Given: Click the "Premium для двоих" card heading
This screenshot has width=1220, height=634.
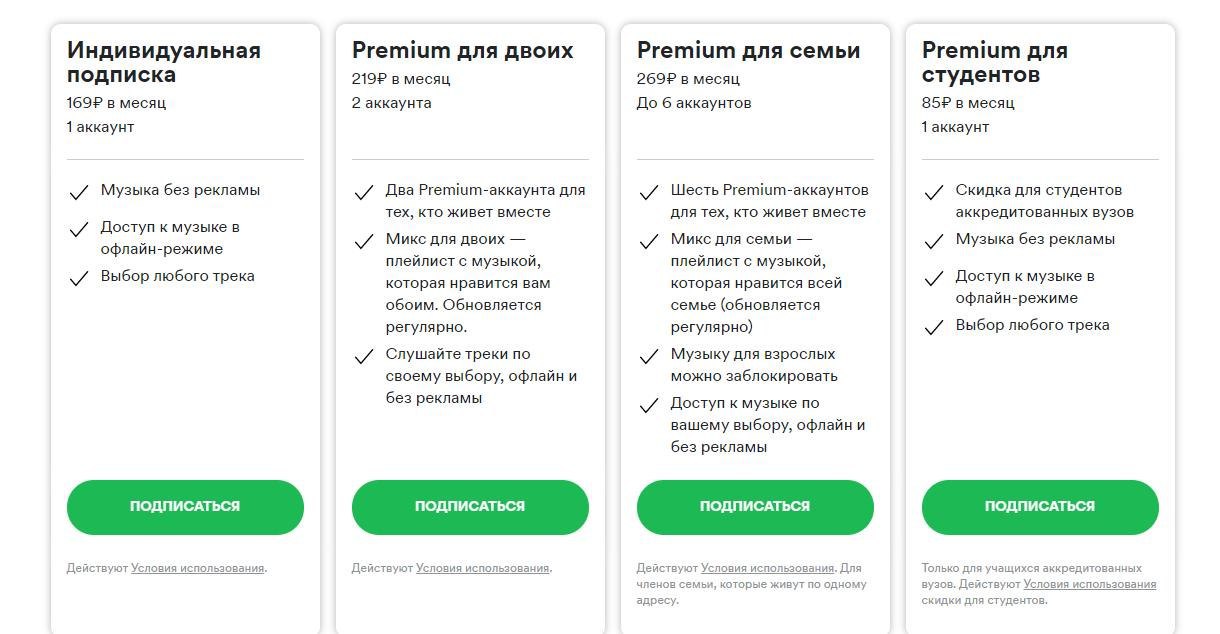Looking at the screenshot, I should coord(463,50).
